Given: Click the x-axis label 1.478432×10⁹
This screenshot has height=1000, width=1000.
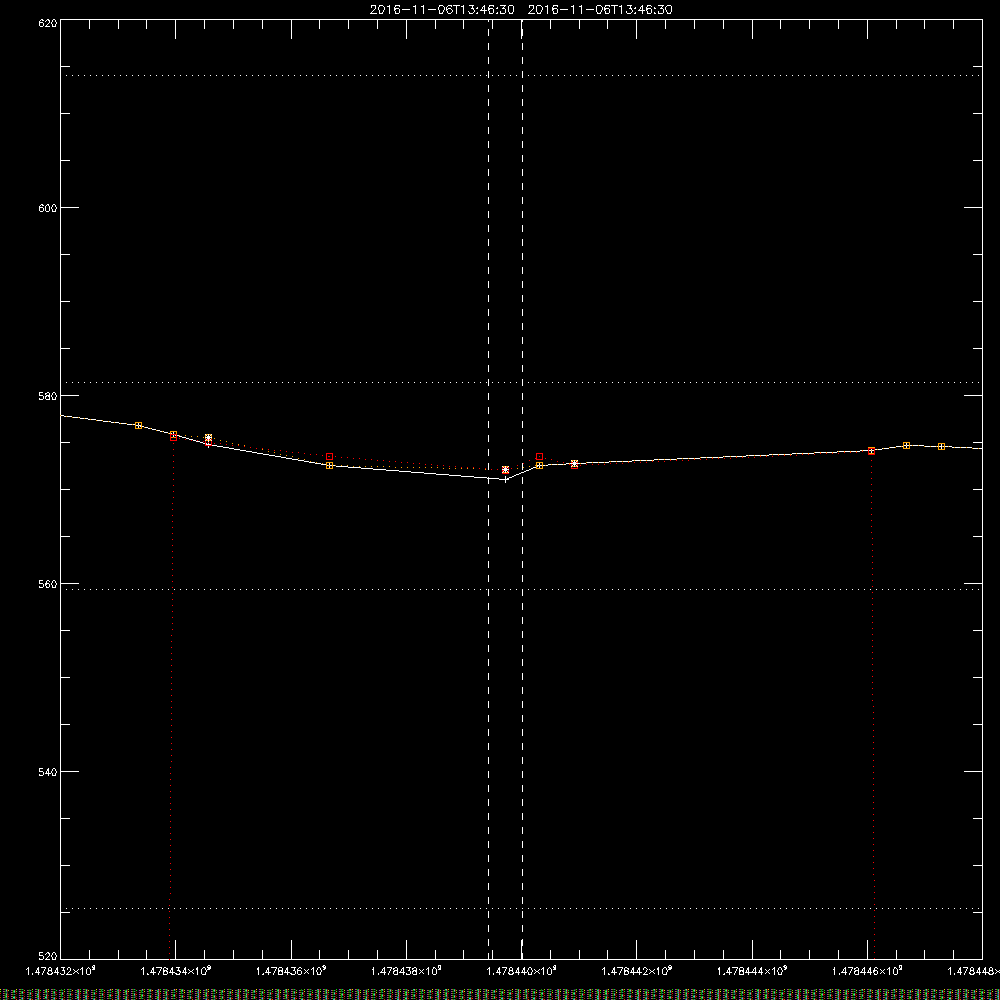Looking at the screenshot, I should coord(61,971).
